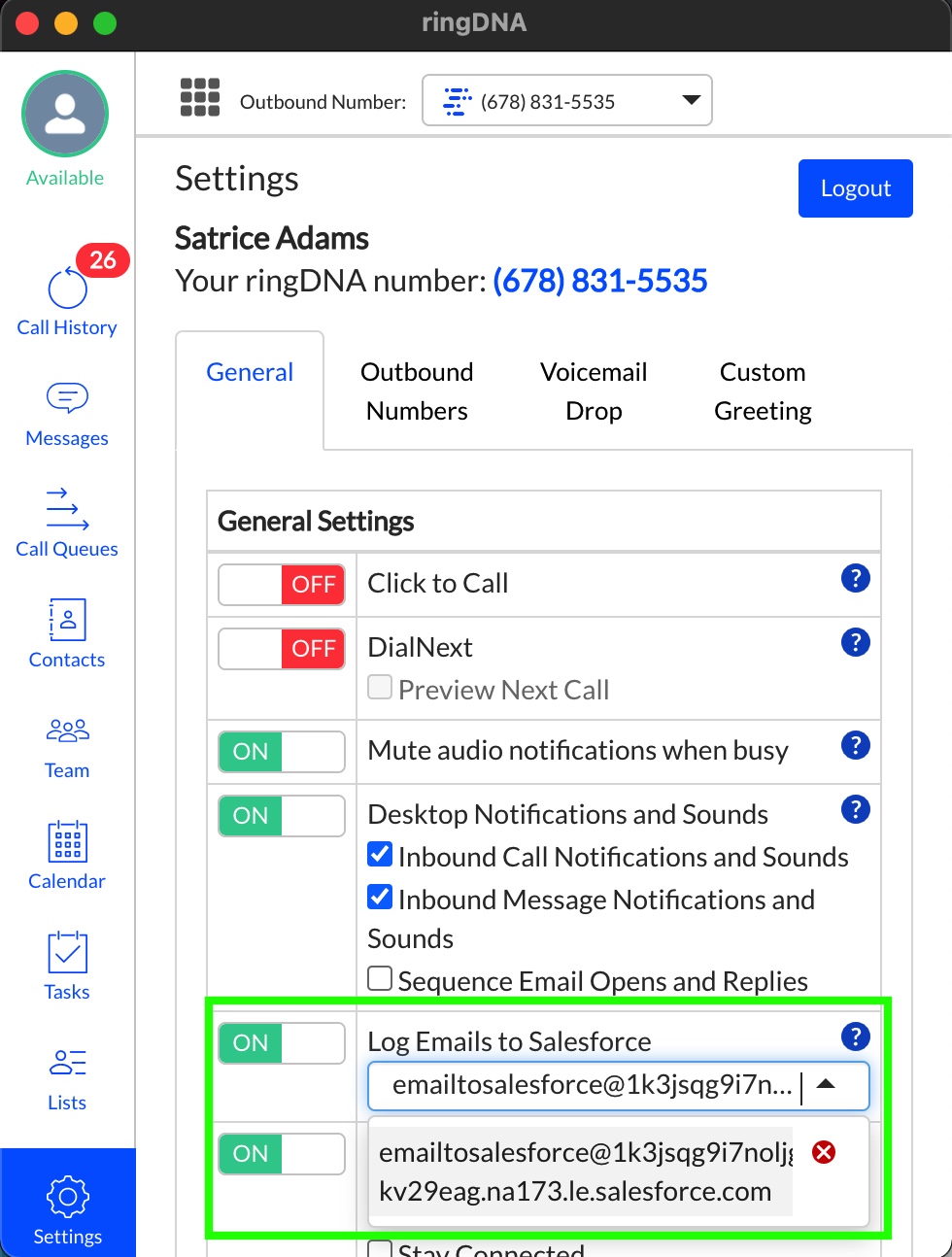This screenshot has width=952, height=1257.
Task: Switch to the Custom Greeting tab
Action: coord(763,391)
